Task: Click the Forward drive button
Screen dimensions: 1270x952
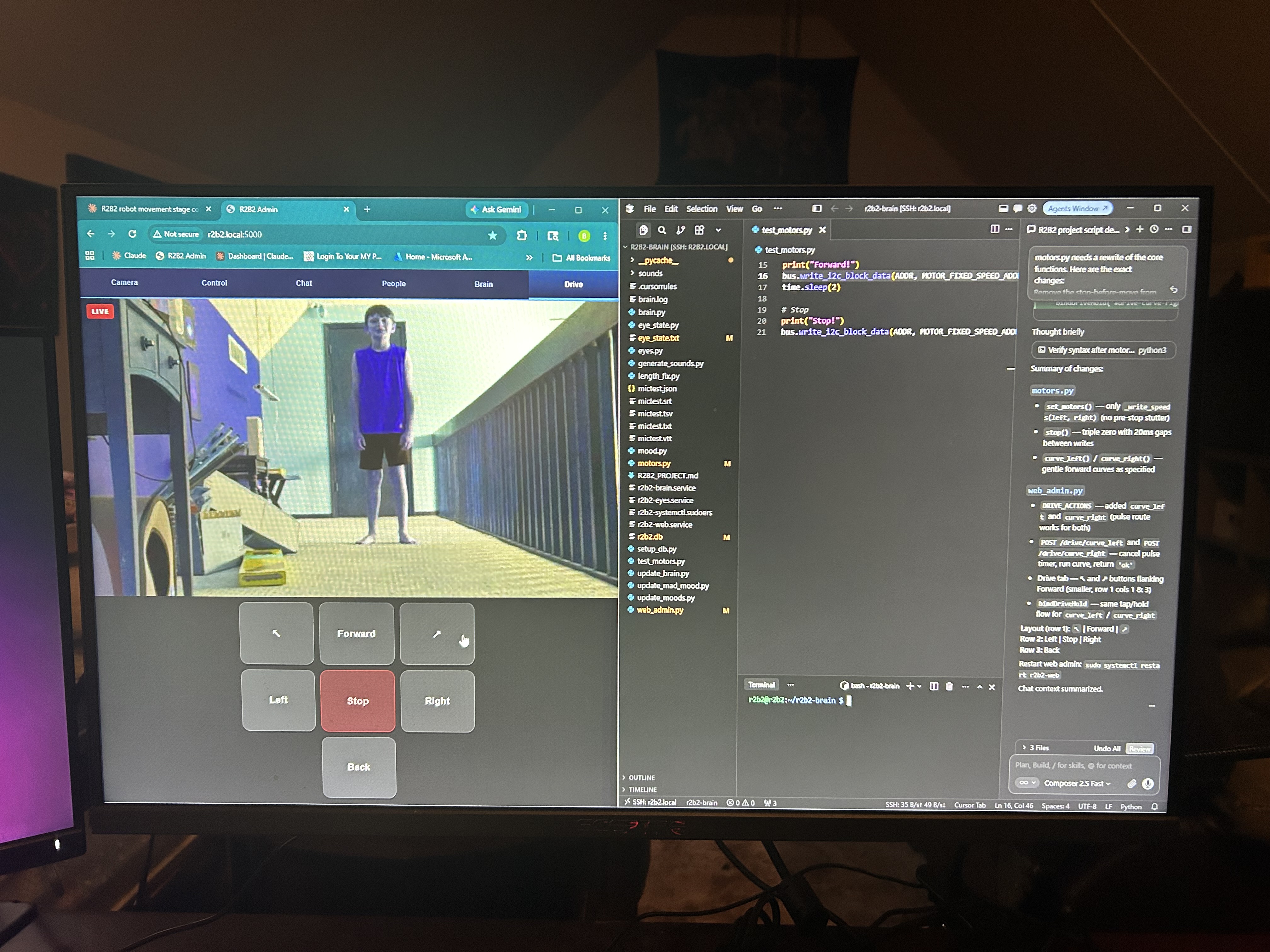Action: [x=357, y=633]
